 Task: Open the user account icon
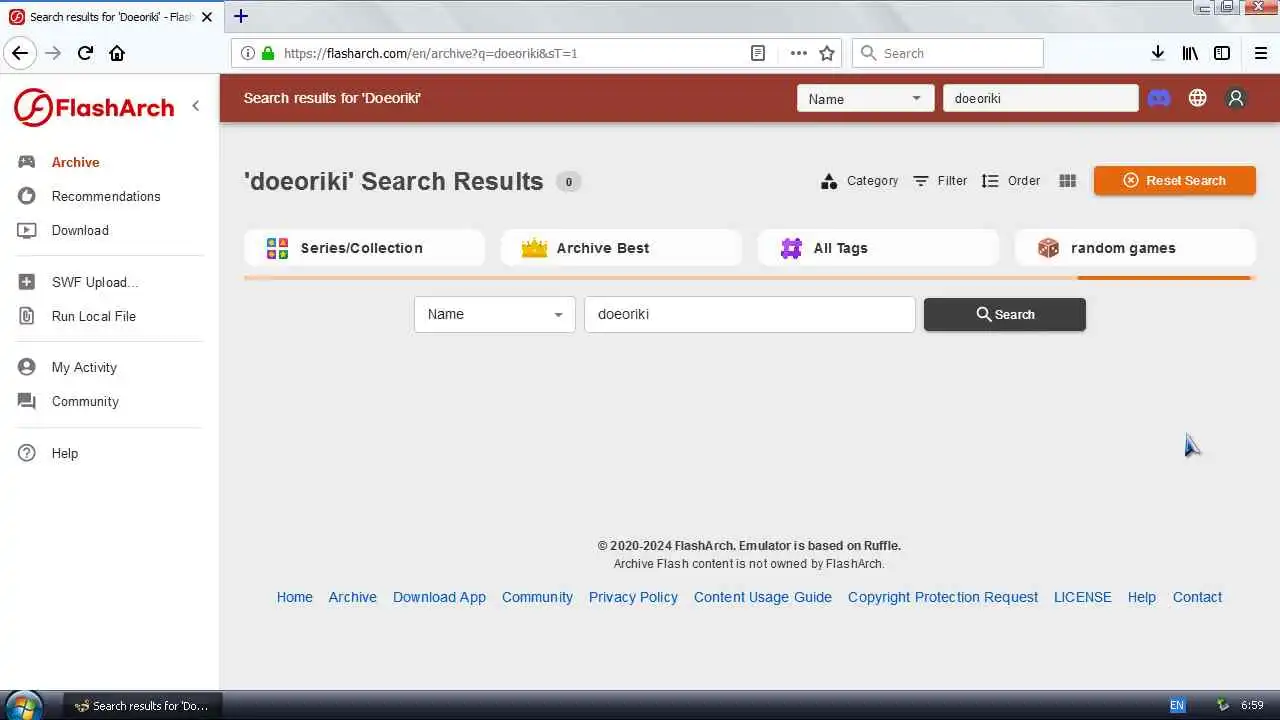[1236, 98]
